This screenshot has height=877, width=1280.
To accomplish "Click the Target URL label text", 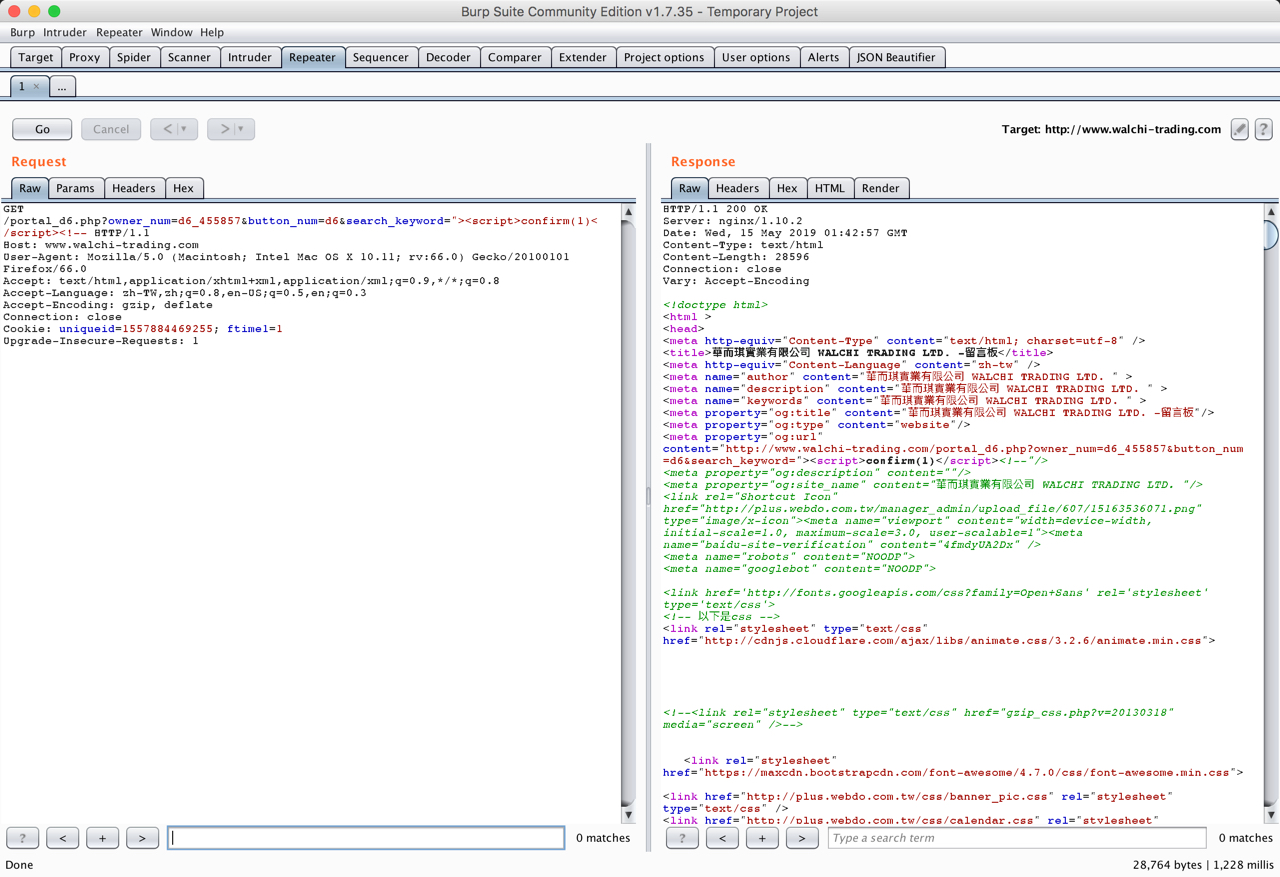I will tap(1111, 129).
